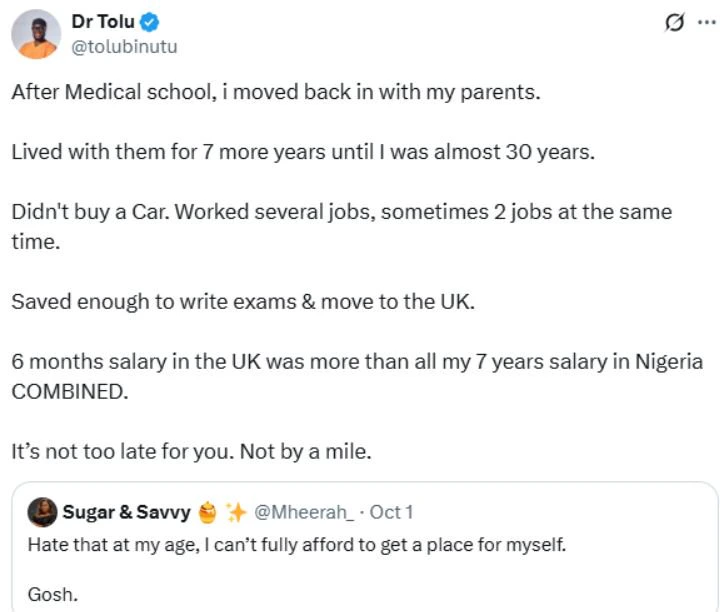Image resolution: width=720 pixels, height=612 pixels.
Task: Click the honey pot emoji icon
Action: click(x=206, y=513)
